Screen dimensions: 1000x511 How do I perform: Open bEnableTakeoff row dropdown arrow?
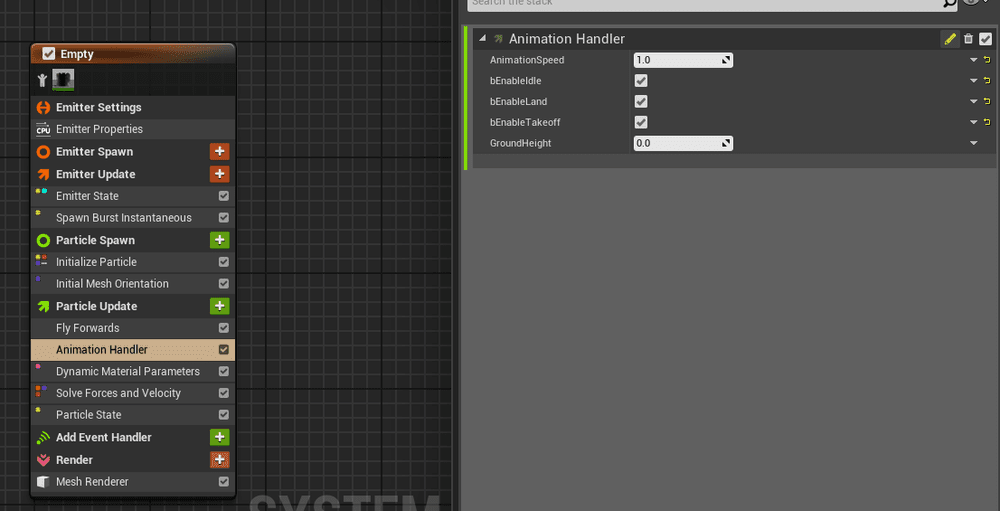973,122
